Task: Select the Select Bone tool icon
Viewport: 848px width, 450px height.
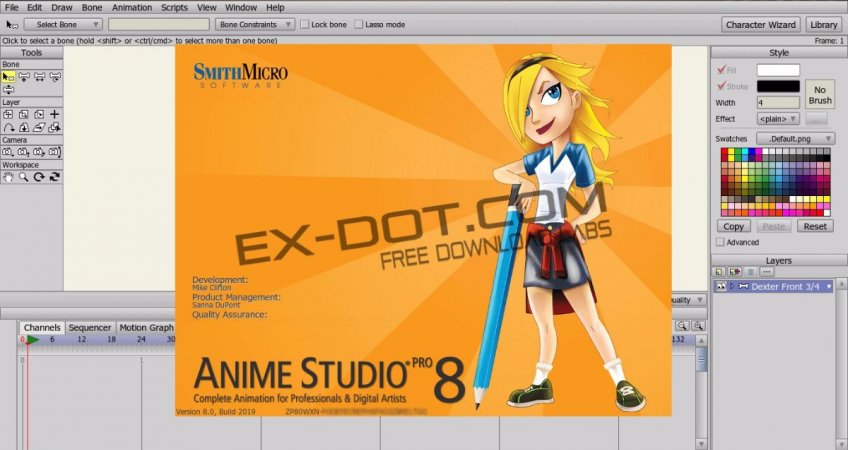Action: (x=8, y=76)
